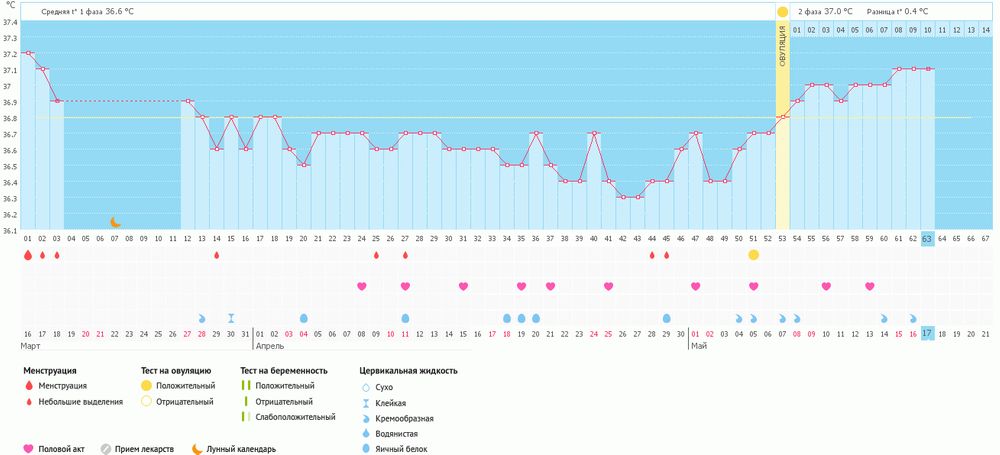1000x455 pixels.
Task: Click the small spotting drop on cycle day 14
Action: (x=216, y=255)
